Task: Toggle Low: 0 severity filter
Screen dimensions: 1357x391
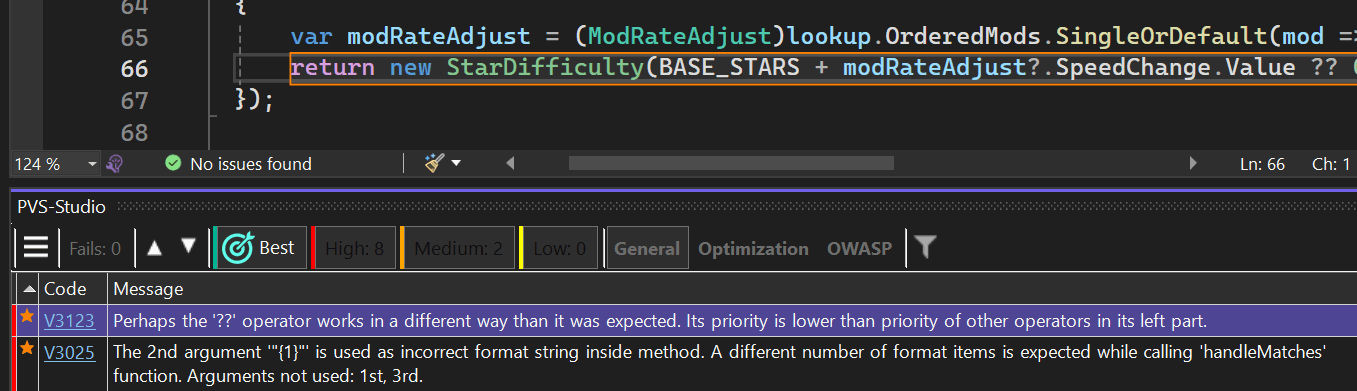Action: [558, 248]
